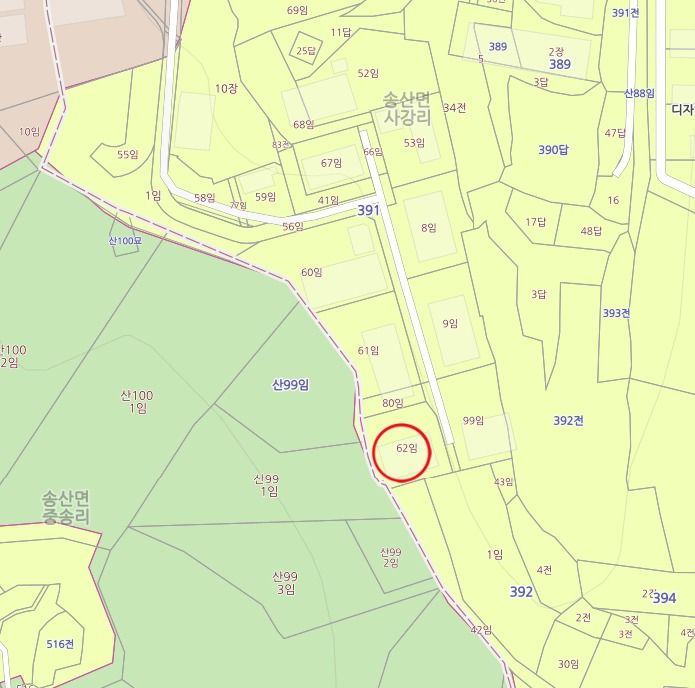The image size is (695, 688).
Task: Click the 67임 parcel label
Action: tap(332, 163)
